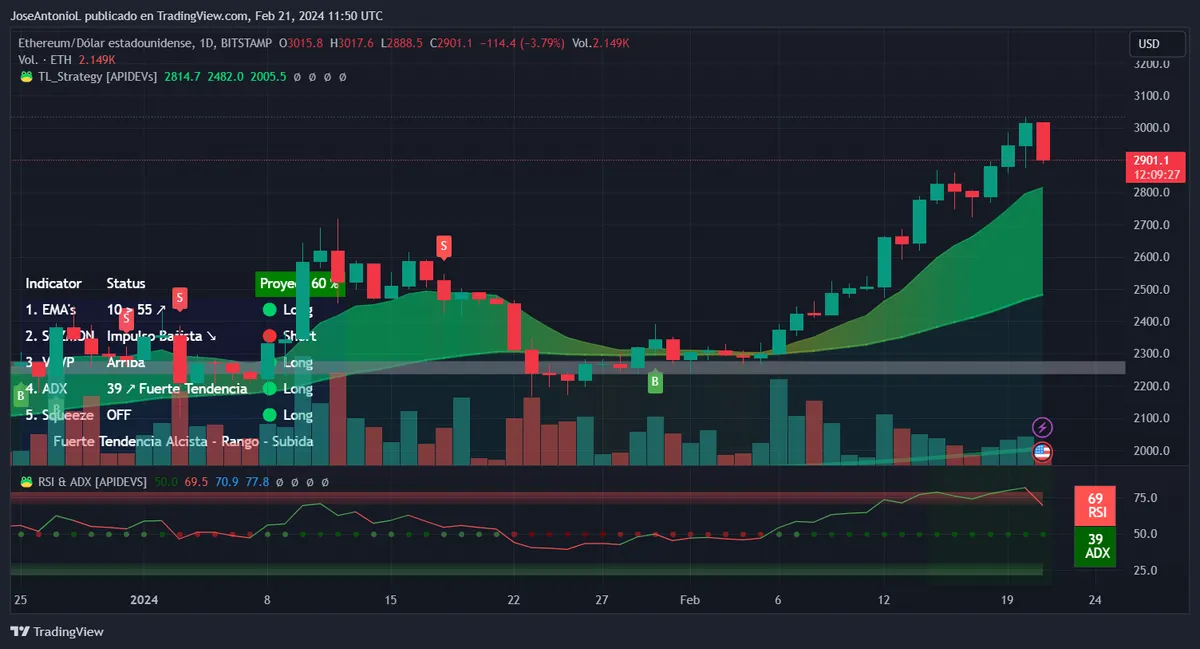Open the Ethereum/Dólar estadounidense symbol title

[x=110, y=43]
